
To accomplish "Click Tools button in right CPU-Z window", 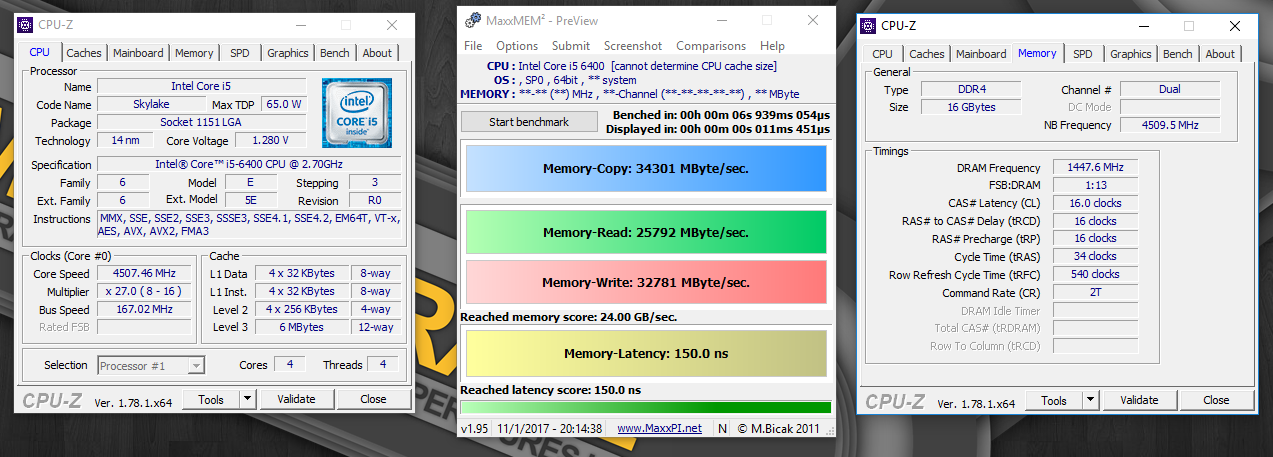I will 1054,400.
